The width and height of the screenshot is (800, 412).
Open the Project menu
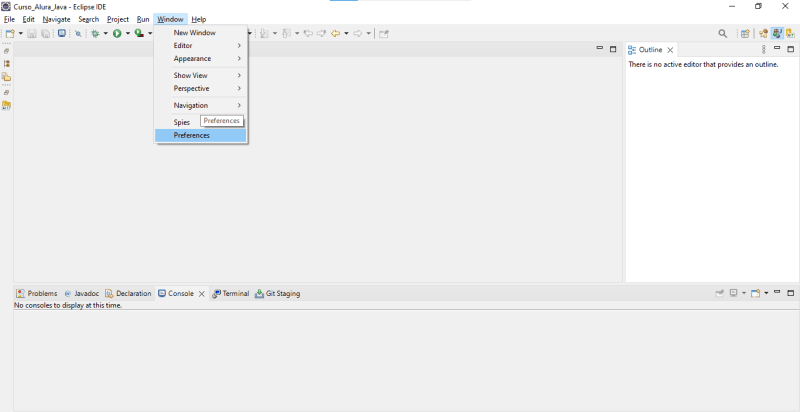(x=118, y=19)
